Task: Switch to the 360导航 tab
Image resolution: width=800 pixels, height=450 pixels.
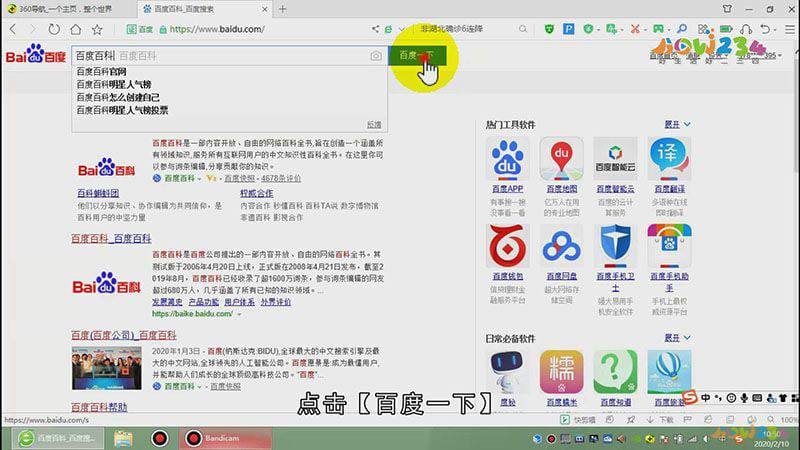Action: (x=66, y=9)
